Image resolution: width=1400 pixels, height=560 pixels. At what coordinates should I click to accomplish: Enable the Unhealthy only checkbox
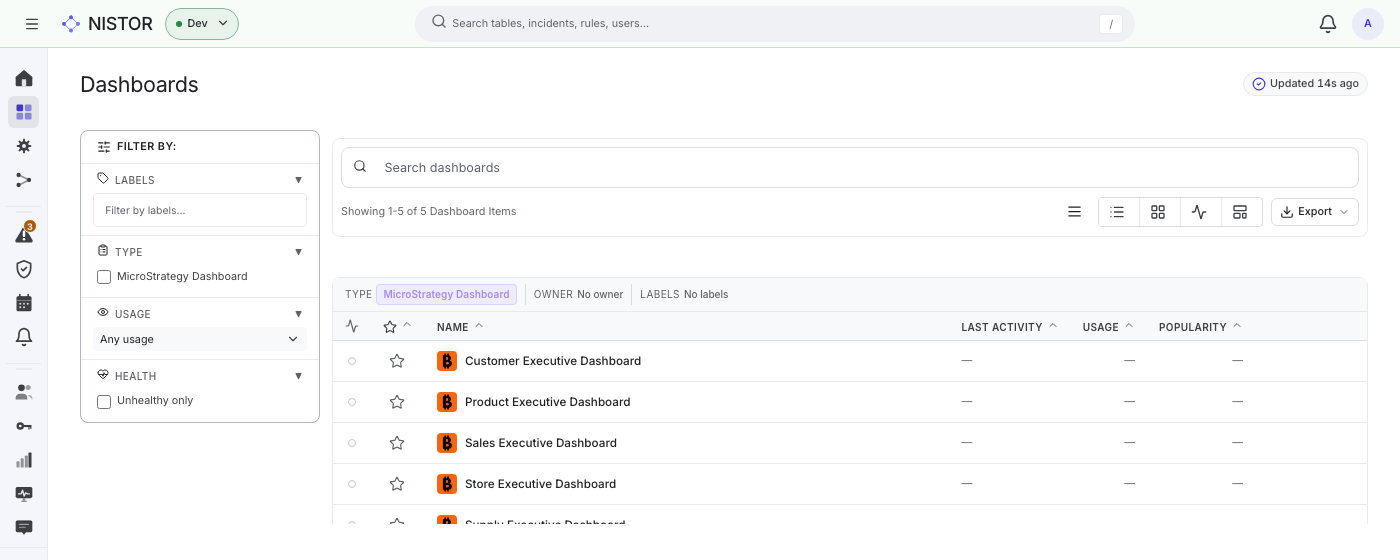pos(104,401)
